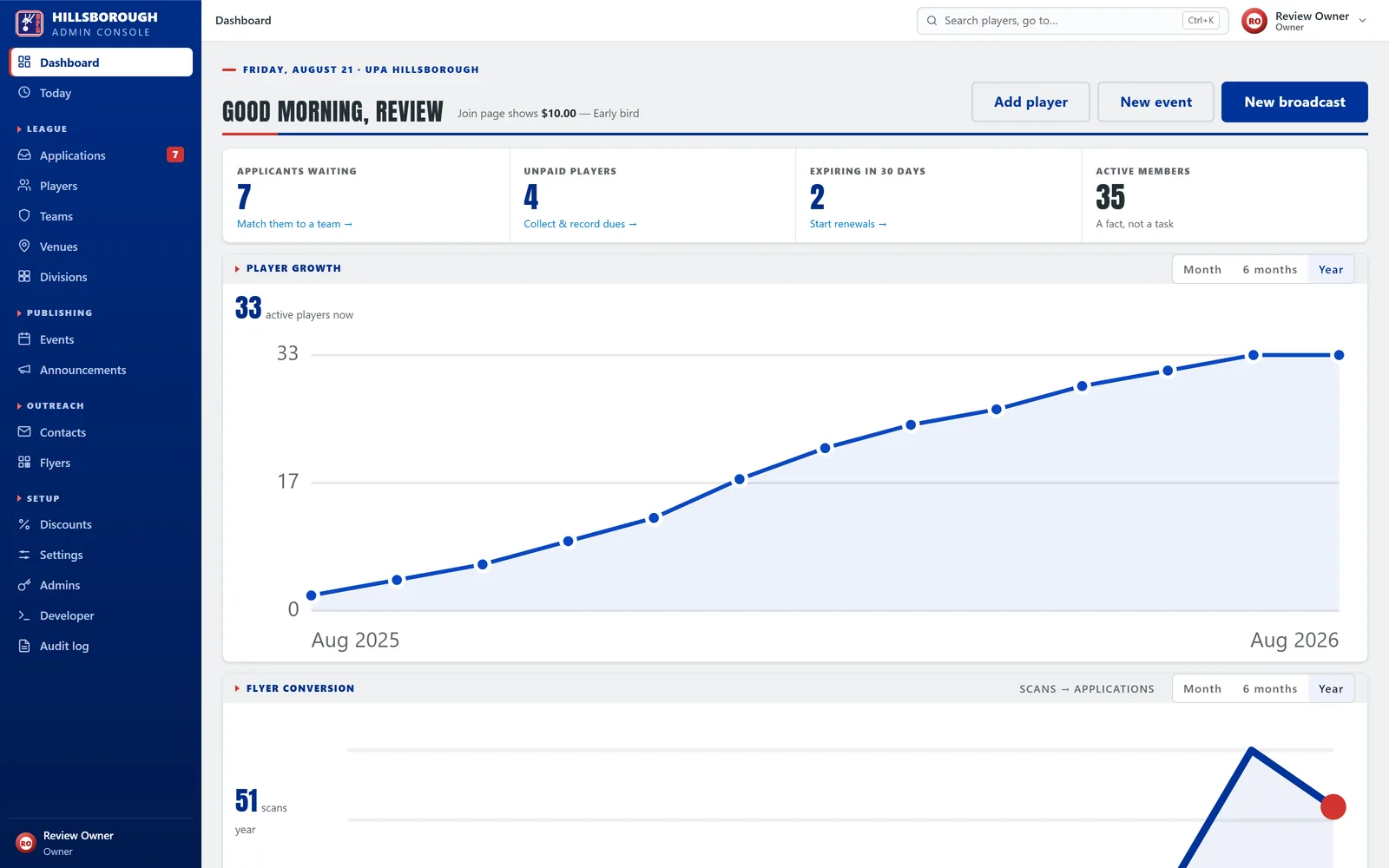Click the Expiring in 30 Days 2 number
Screen dimensions: 1389x868
click(817, 198)
